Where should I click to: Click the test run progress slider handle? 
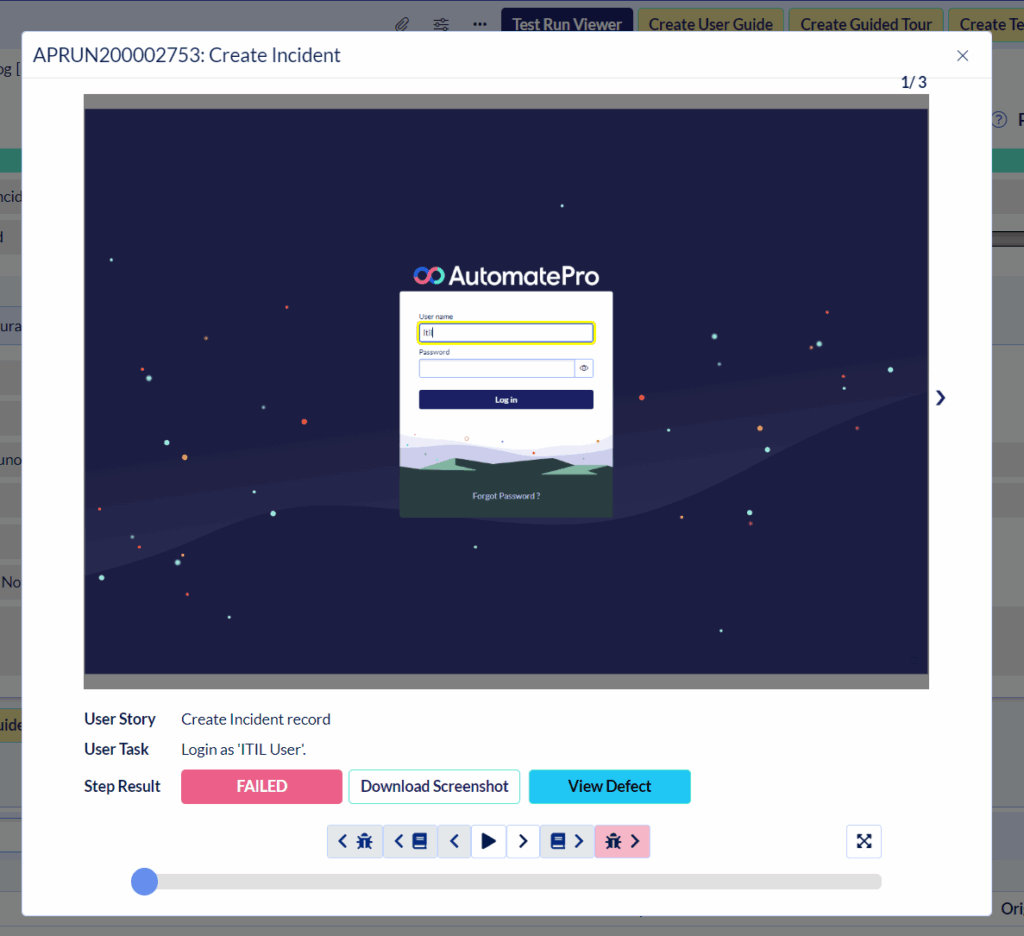pyautogui.click(x=145, y=881)
